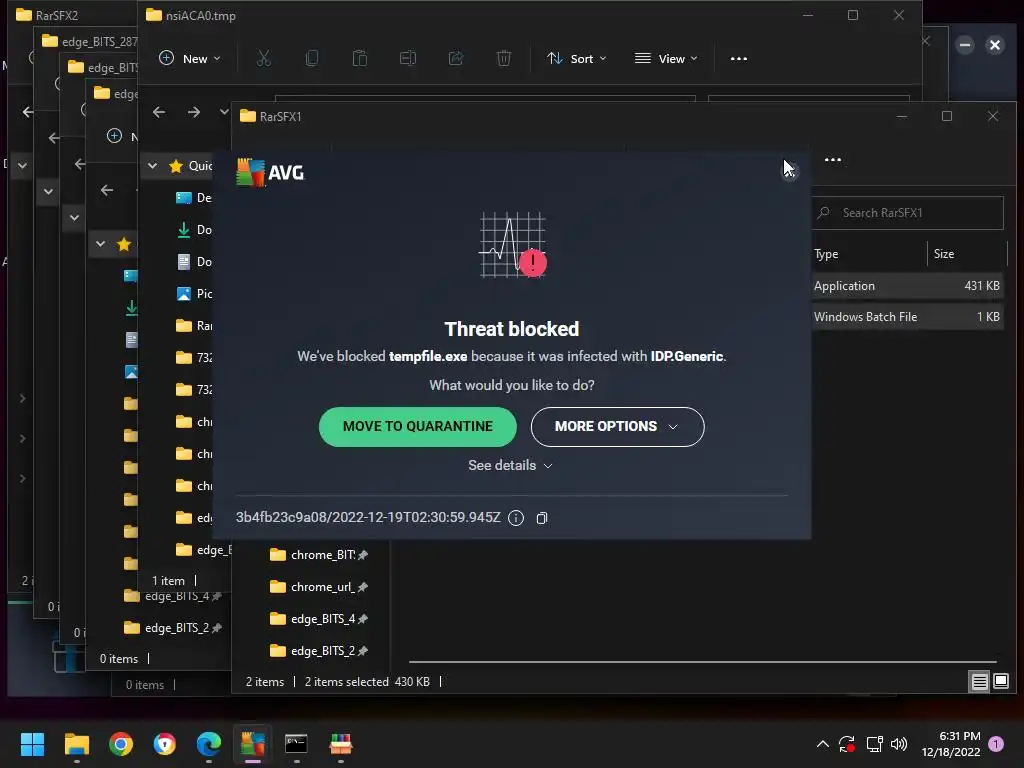The height and width of the screenshot is (768, 1024).
Task: Open AVG app from taskbar
Action: coord(253,744)
